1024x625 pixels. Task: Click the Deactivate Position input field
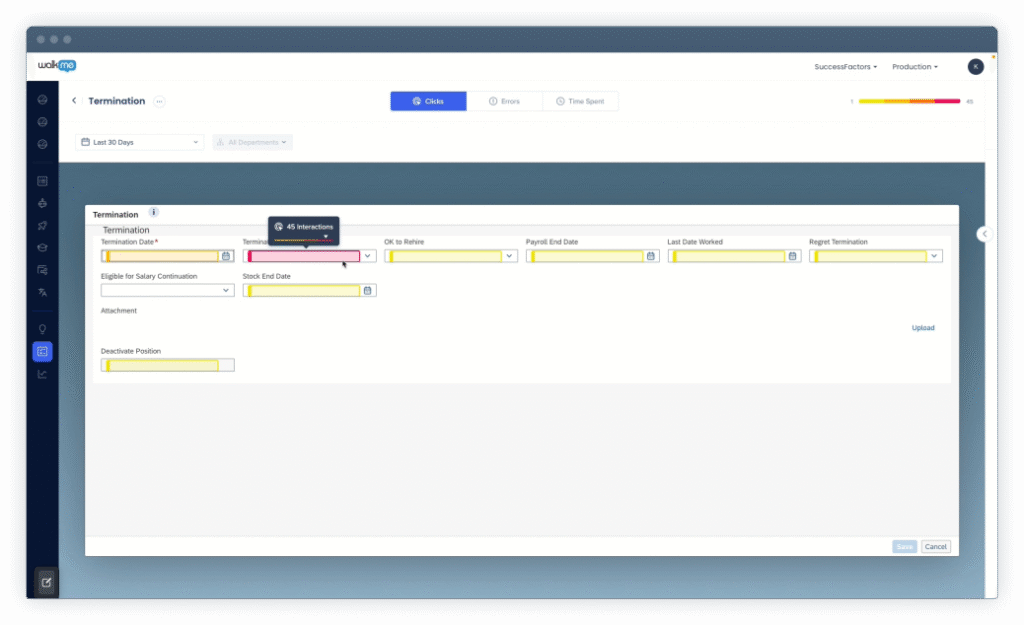click(167, 365)
